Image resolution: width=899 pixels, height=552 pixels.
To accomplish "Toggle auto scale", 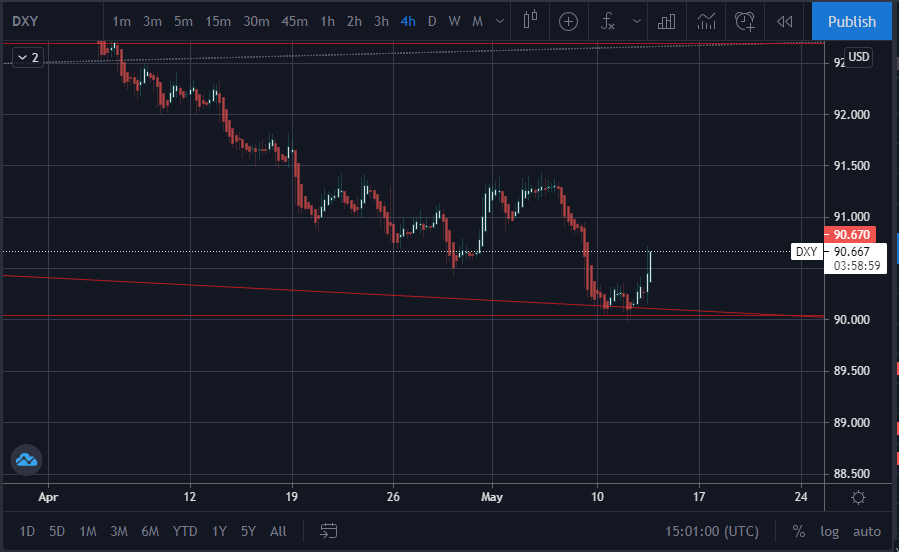I will (x=866, y=531).
